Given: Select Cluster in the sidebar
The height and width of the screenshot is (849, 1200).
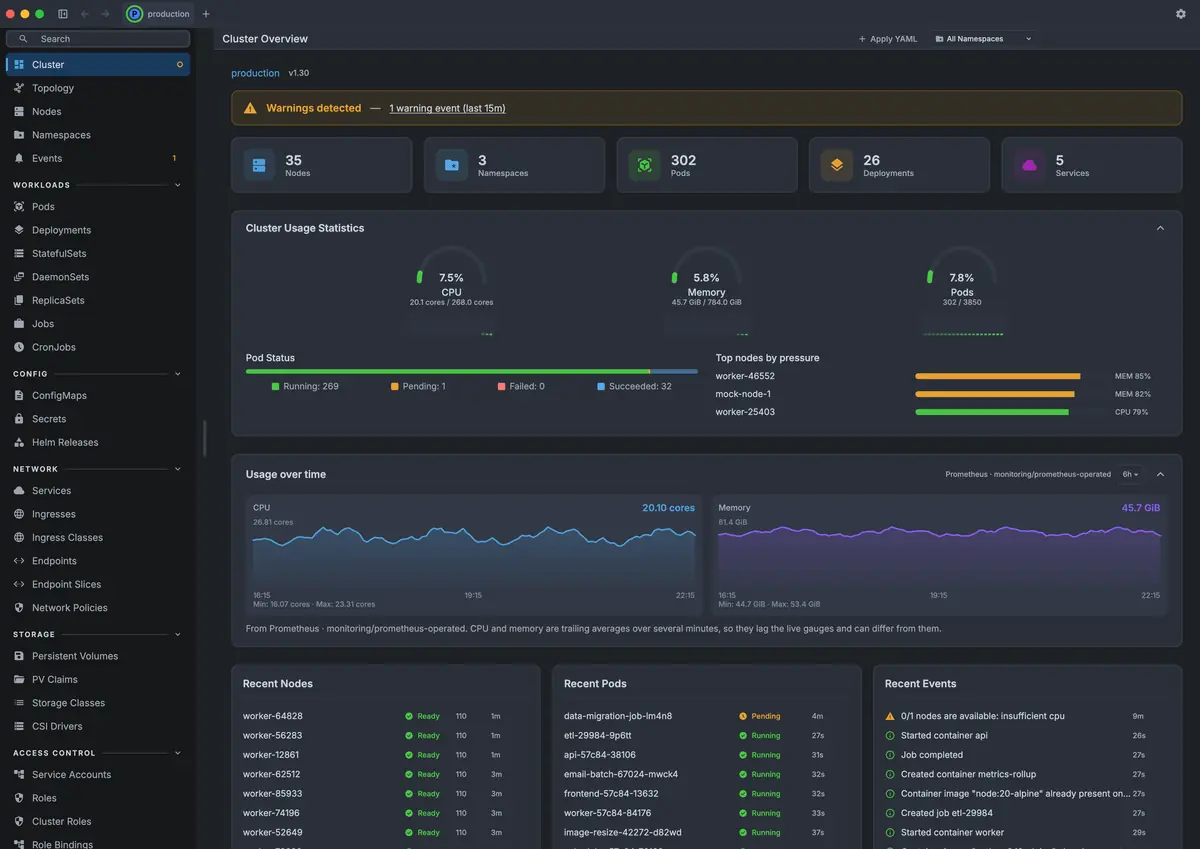Looking at the screenshot, I should [x=98, y=64].
